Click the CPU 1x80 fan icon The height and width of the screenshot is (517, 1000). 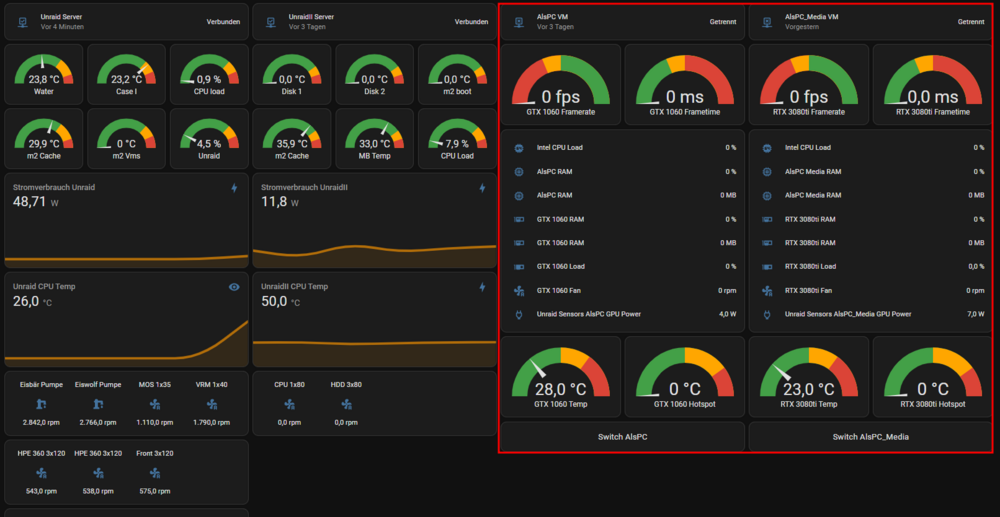point(289,404)
